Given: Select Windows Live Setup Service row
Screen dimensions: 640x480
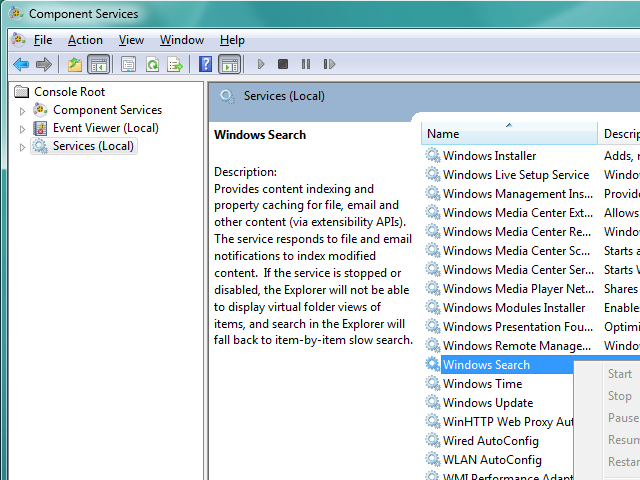Looking at the screenshot, I should [516, 175].
